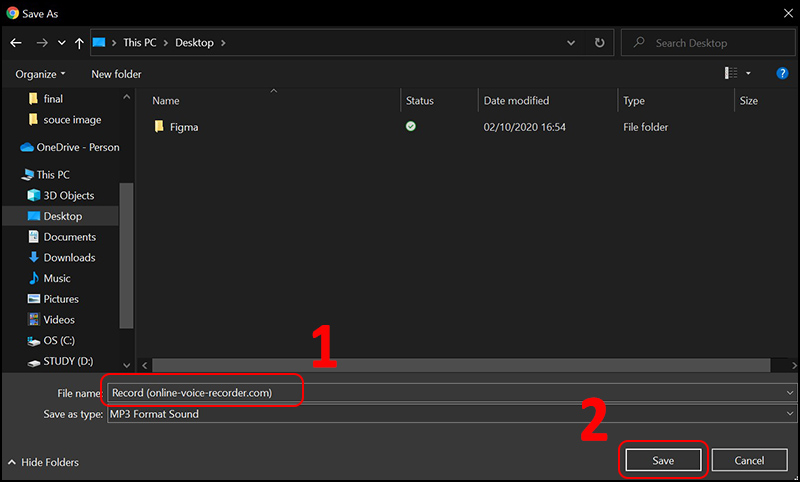Sort by Name column header
This screenshot has width=800, height=482.
tap(166, 101)
